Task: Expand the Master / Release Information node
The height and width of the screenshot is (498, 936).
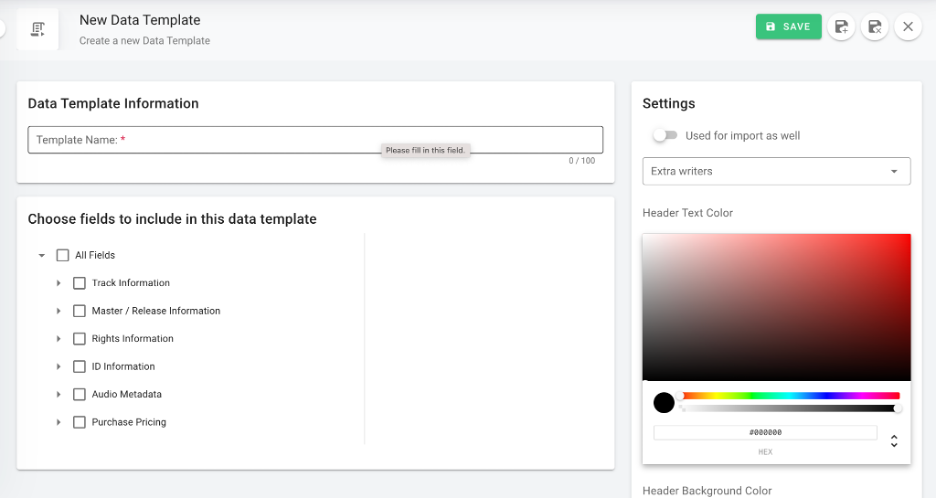Action: [x=58, y=311]
